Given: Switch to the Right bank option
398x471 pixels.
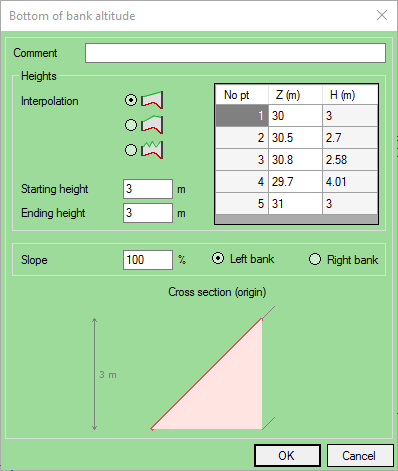Looking at the screenshot, I should coord(343,259).
